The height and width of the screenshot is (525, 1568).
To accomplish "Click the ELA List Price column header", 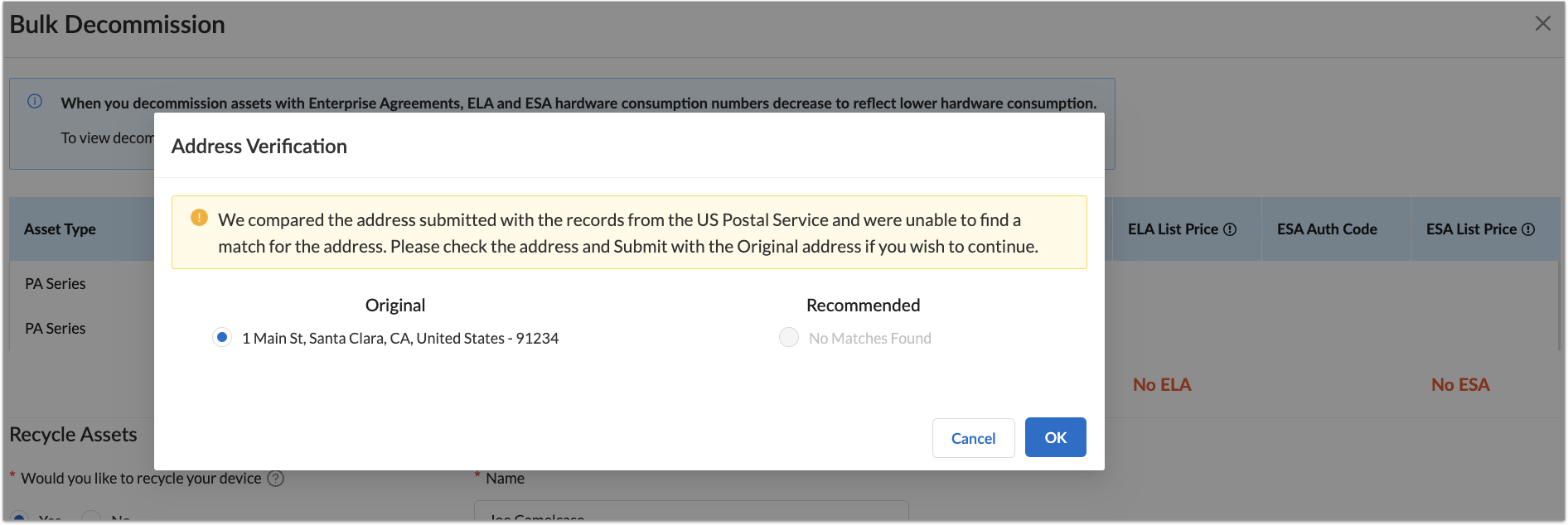I will coord(1173,229).
